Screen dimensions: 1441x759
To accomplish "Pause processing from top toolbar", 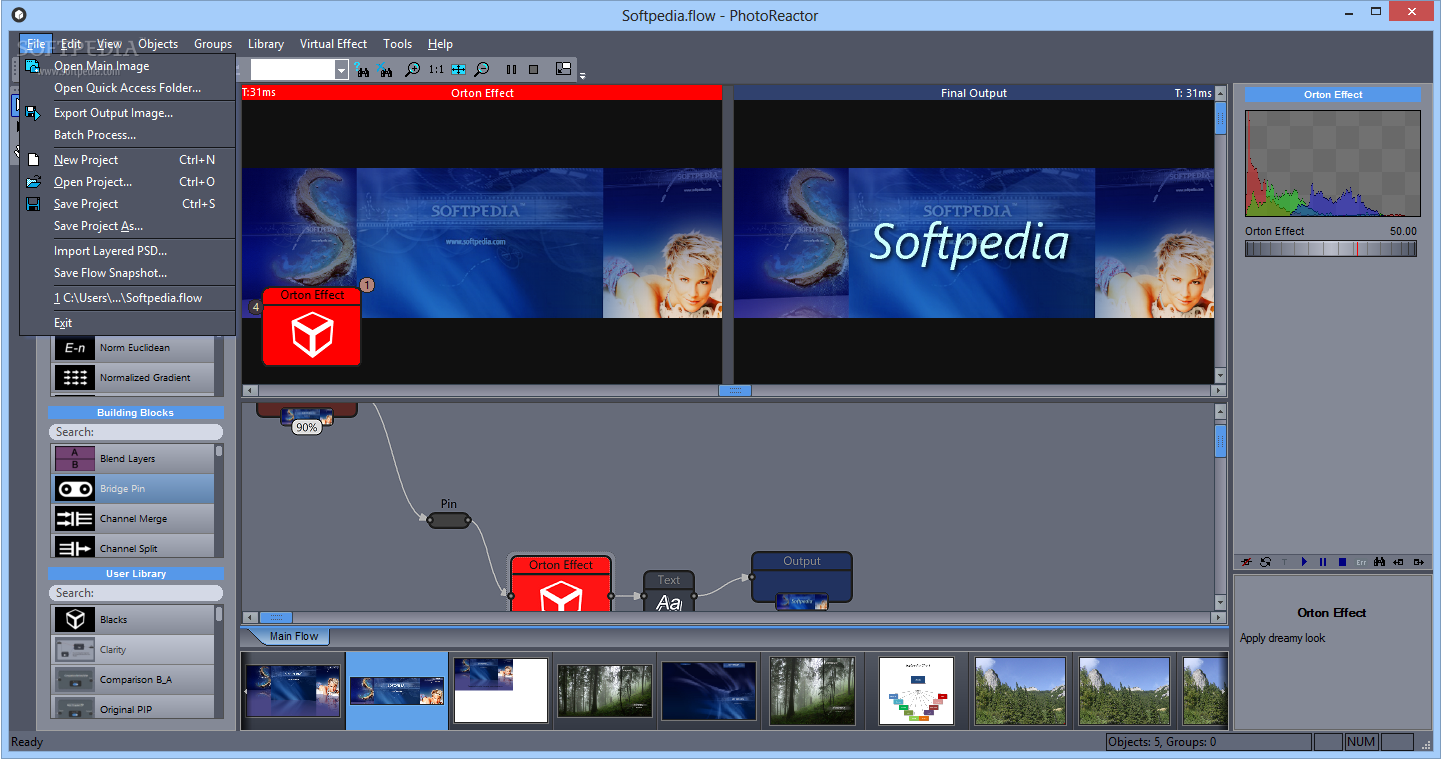I will coord(511,70).
